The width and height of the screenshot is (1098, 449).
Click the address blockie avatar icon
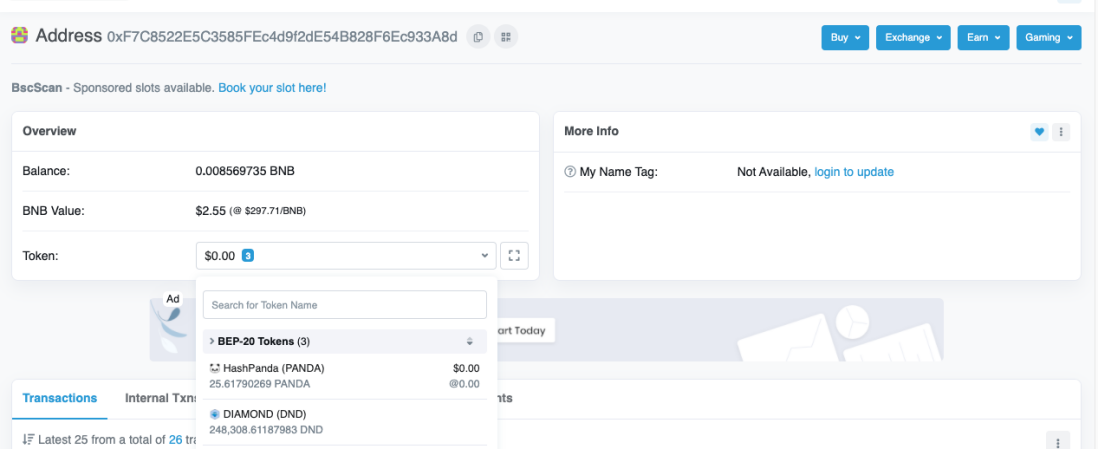pos(19,36)
